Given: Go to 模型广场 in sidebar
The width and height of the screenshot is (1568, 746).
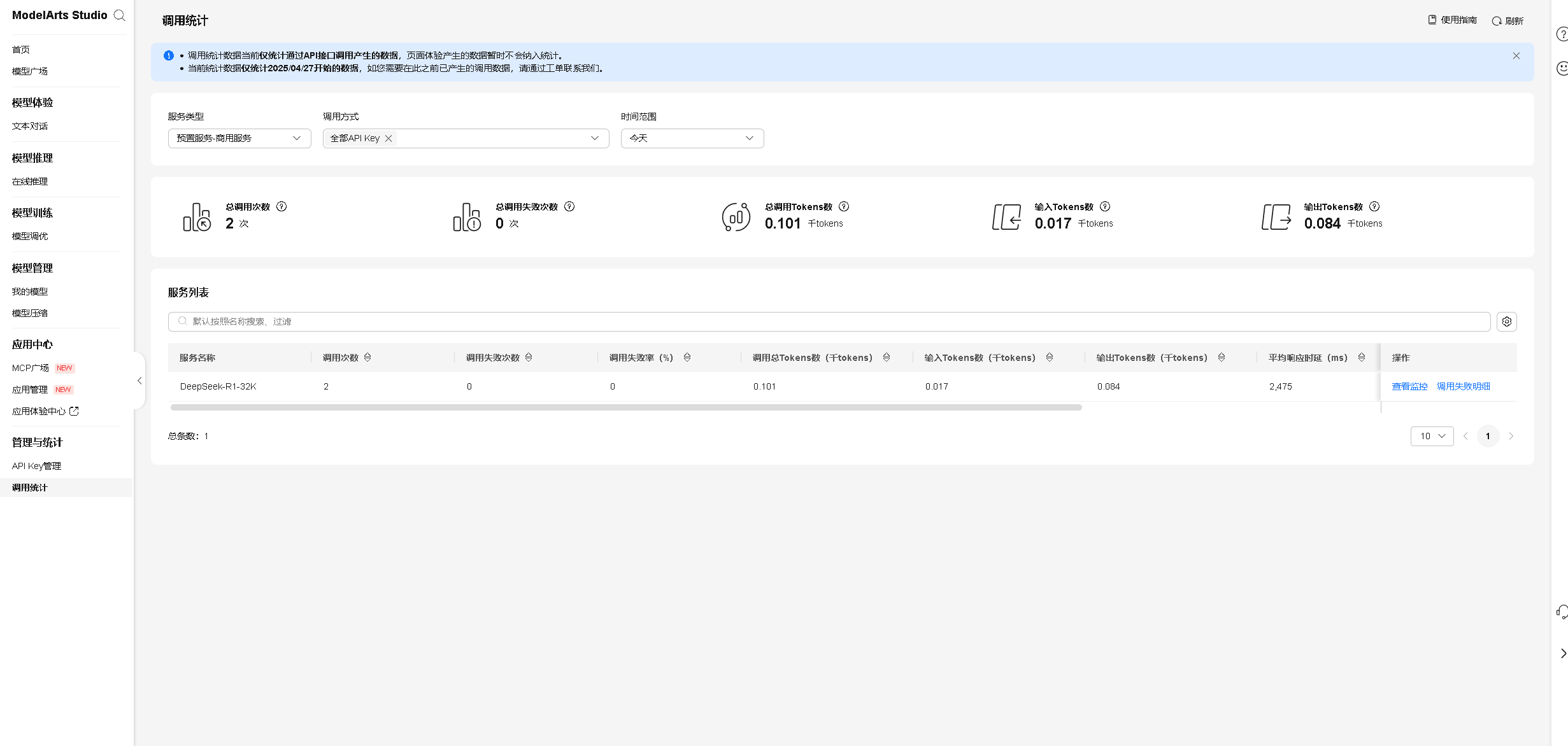Looking at the screenshot, I should pyautogui.click(x=29, y=71).
